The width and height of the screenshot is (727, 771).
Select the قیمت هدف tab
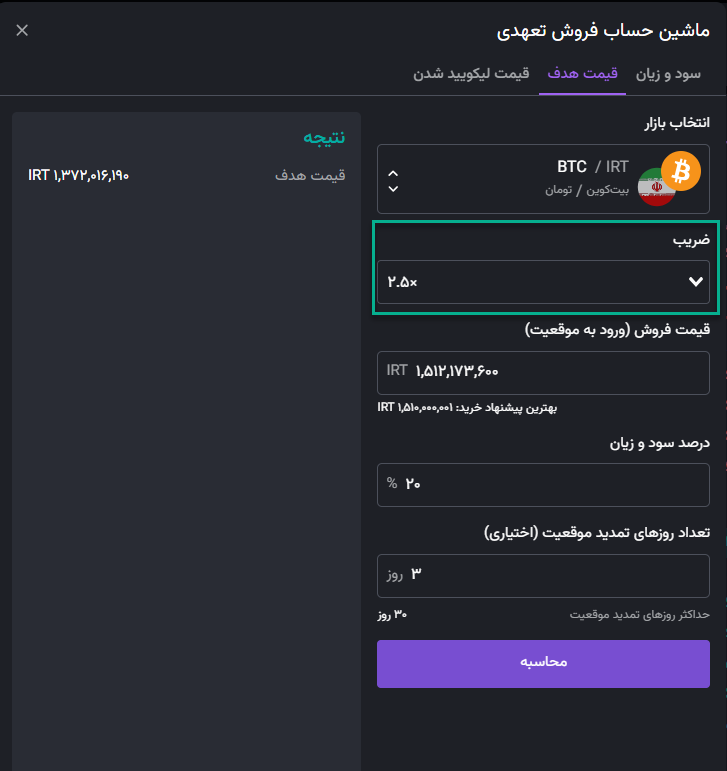click(x=582, y=74)
